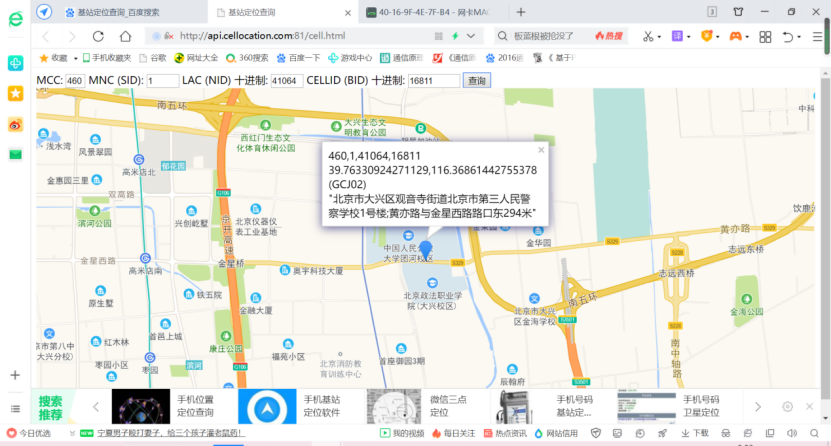Open 手机收藏夹 bookmark
The width and height of the screenshot is (831, 446).
107,58
